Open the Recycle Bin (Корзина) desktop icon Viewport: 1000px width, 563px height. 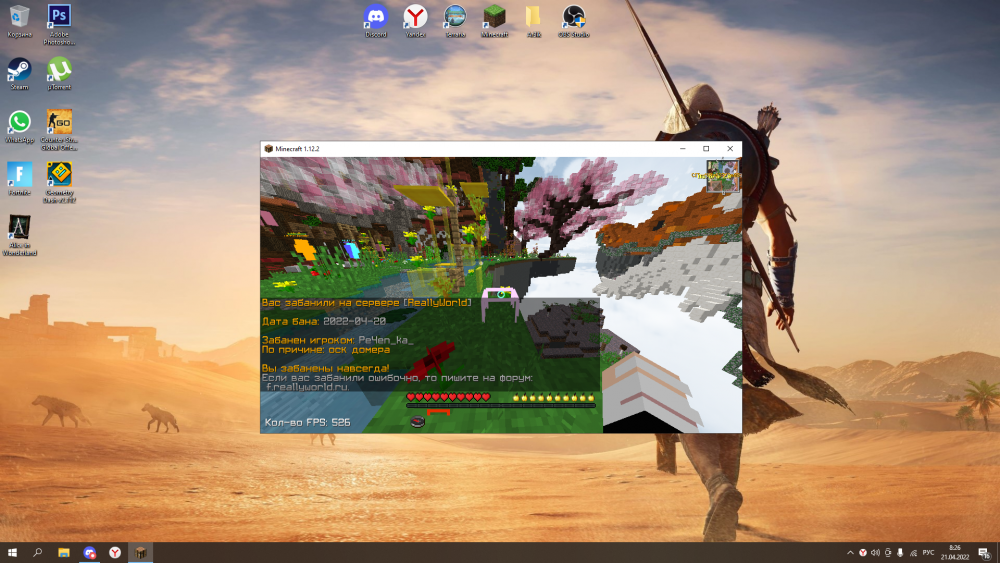point(19,22)
